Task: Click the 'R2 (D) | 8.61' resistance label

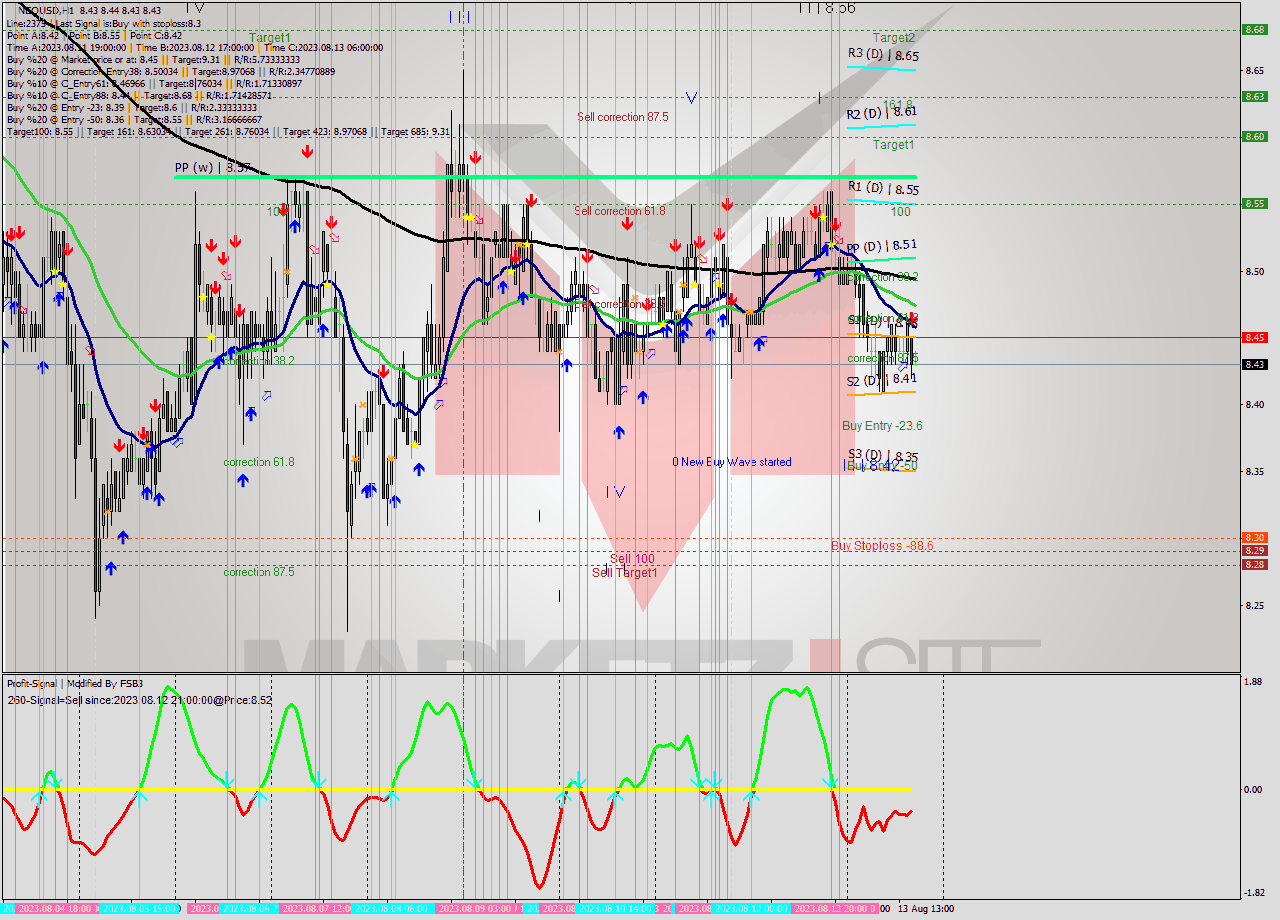Action: tap(881, 113)
